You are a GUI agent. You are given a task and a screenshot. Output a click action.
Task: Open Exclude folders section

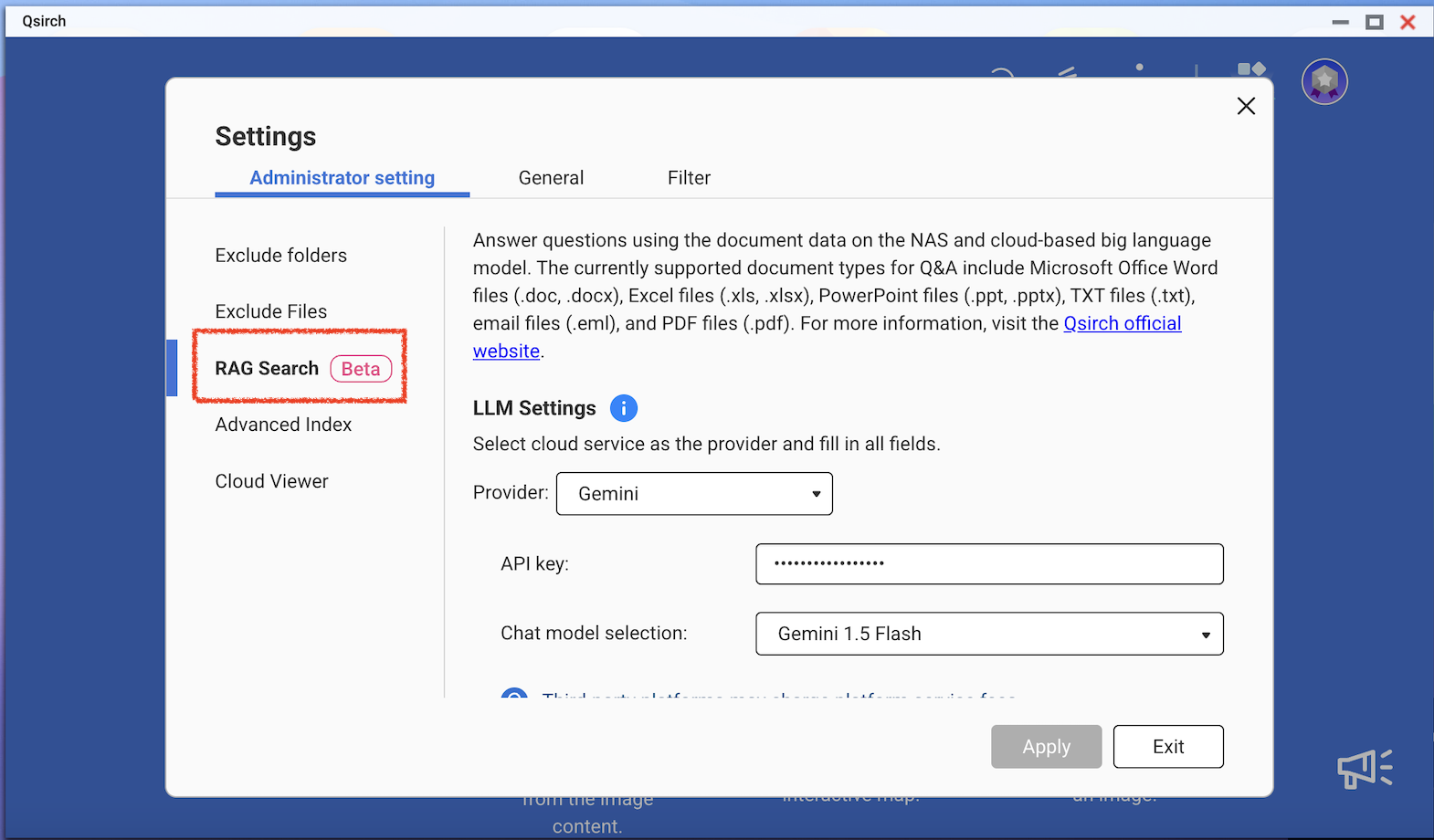281,256
